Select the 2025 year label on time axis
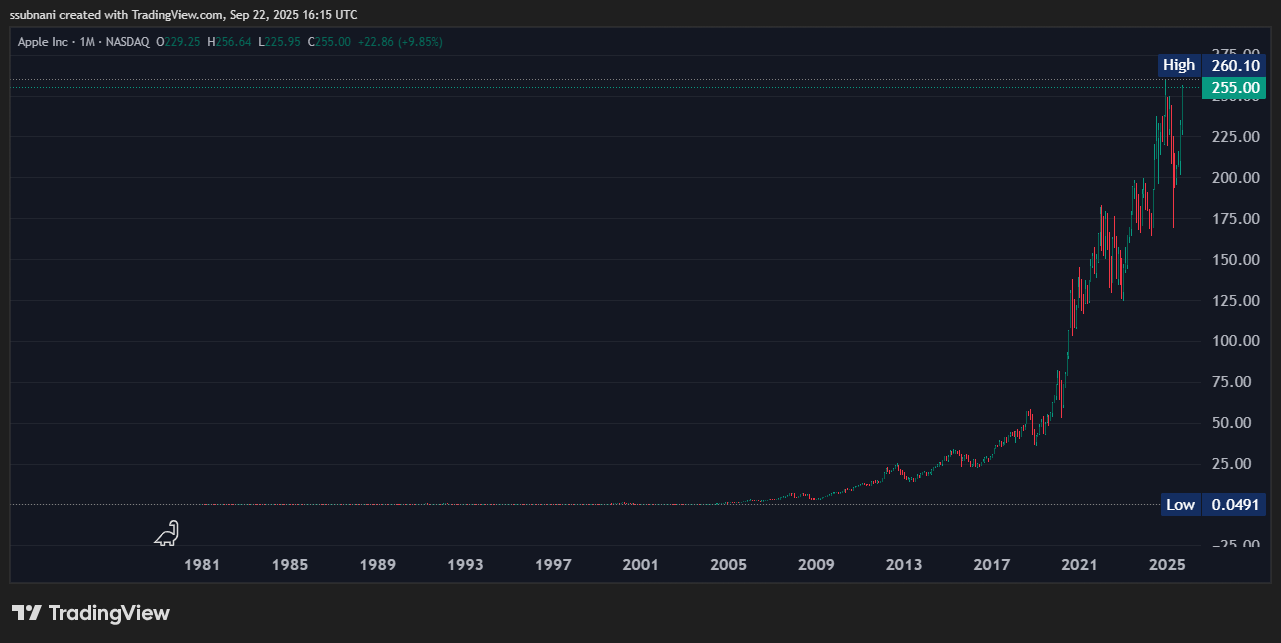 pos(1166,564)
